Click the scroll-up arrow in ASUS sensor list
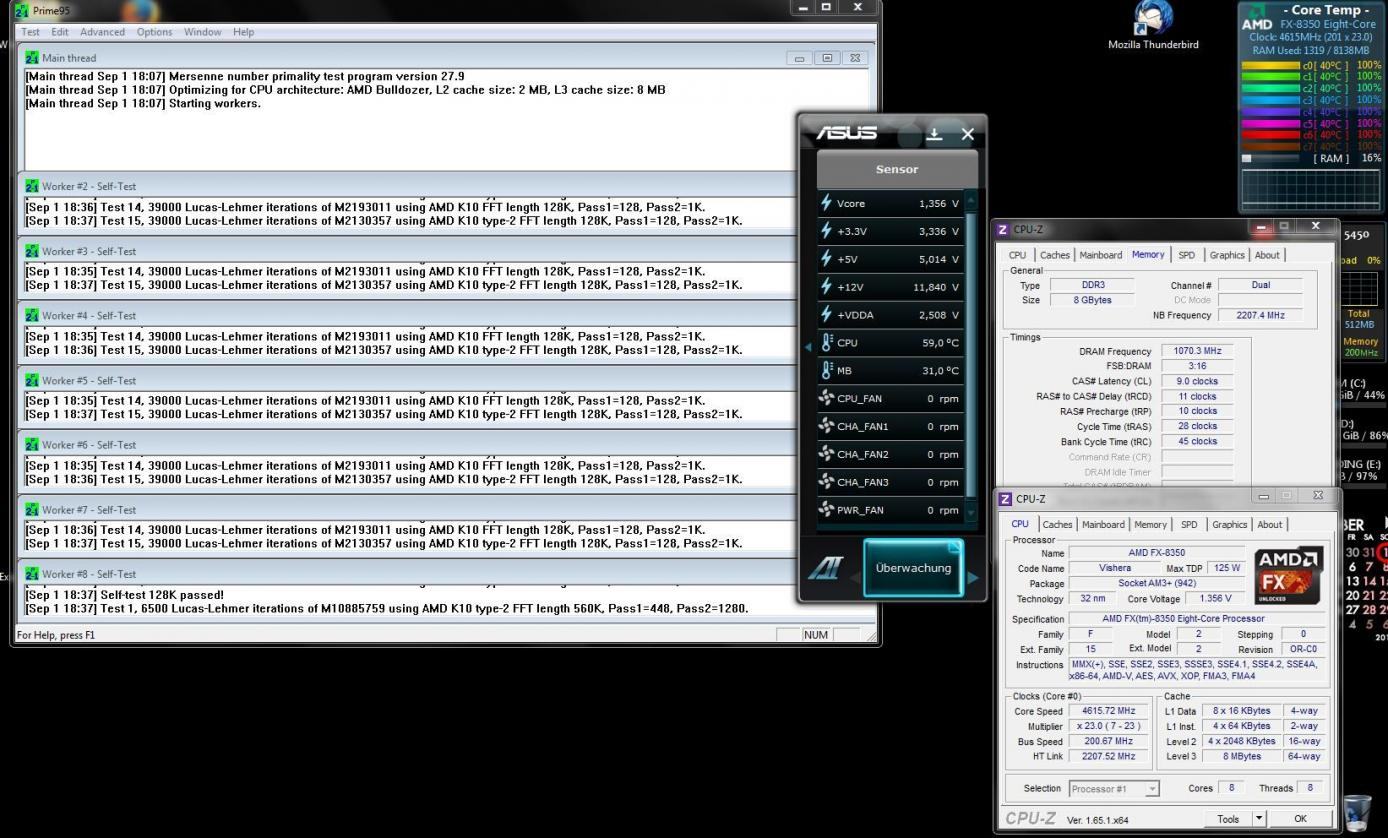 tap(970, 199)
